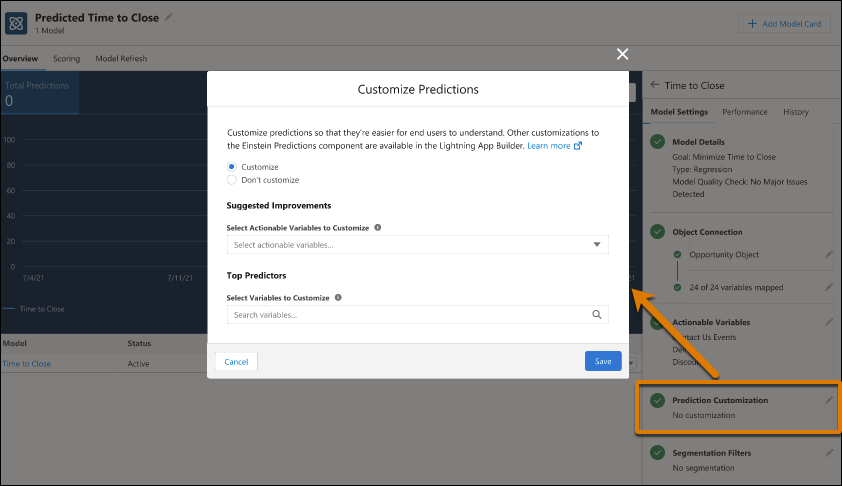Edit the Opportunity Object with pencil icon

point(829,255)
